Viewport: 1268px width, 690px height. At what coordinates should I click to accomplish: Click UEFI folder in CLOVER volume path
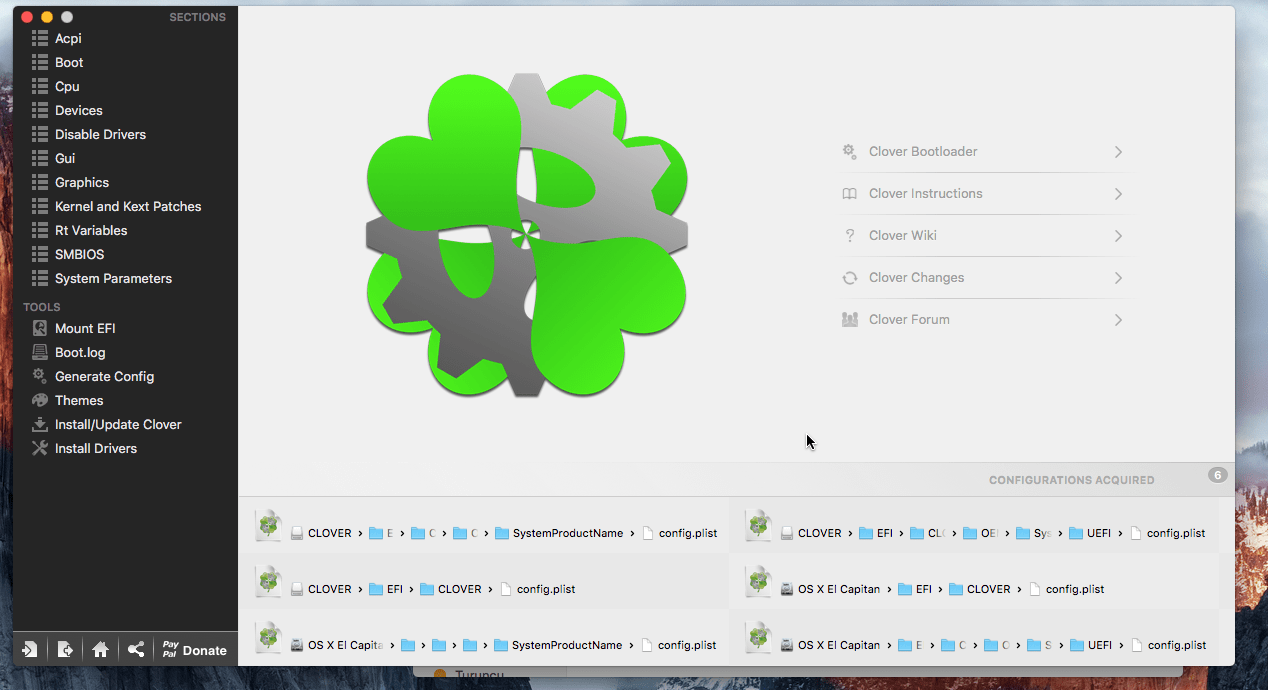1090,533
